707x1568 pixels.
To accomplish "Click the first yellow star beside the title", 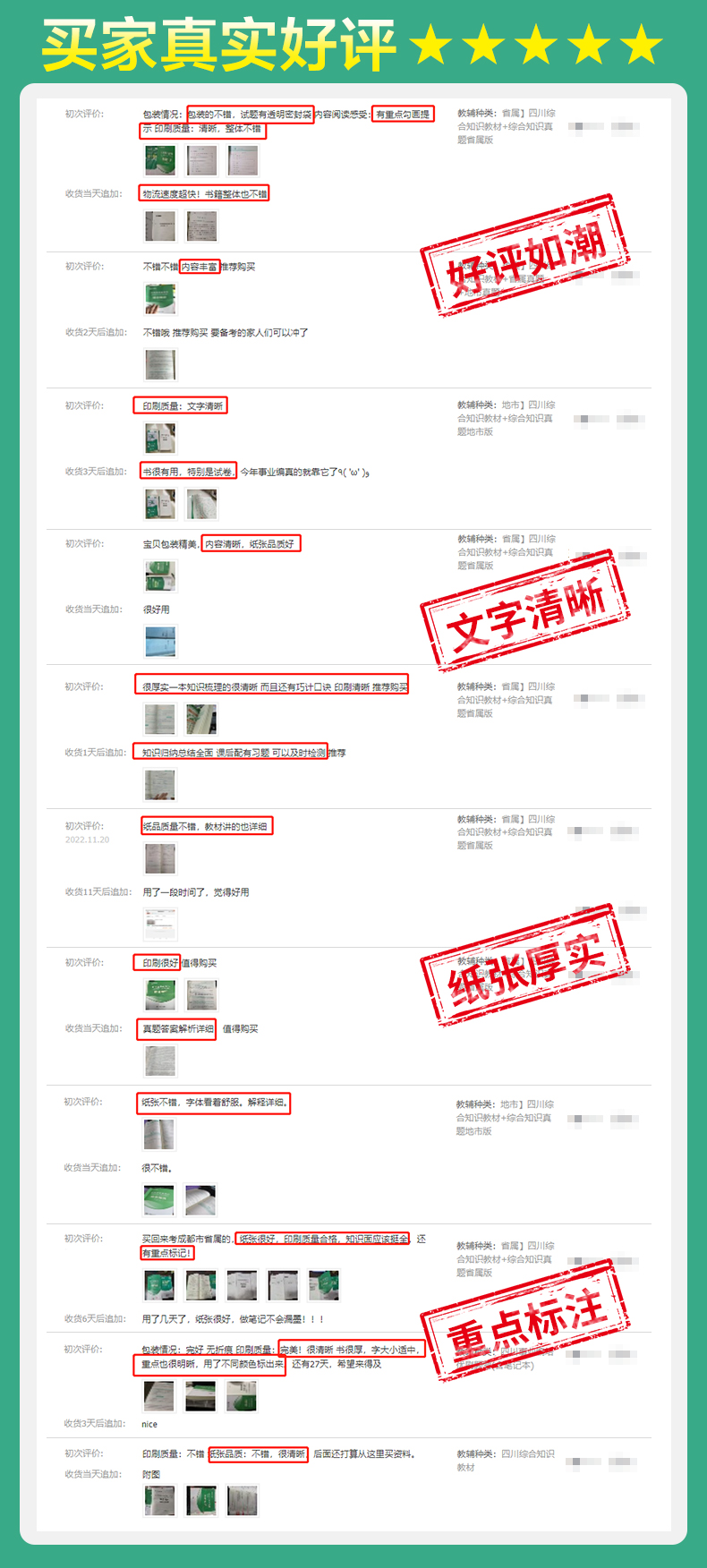I will point(431,45).
